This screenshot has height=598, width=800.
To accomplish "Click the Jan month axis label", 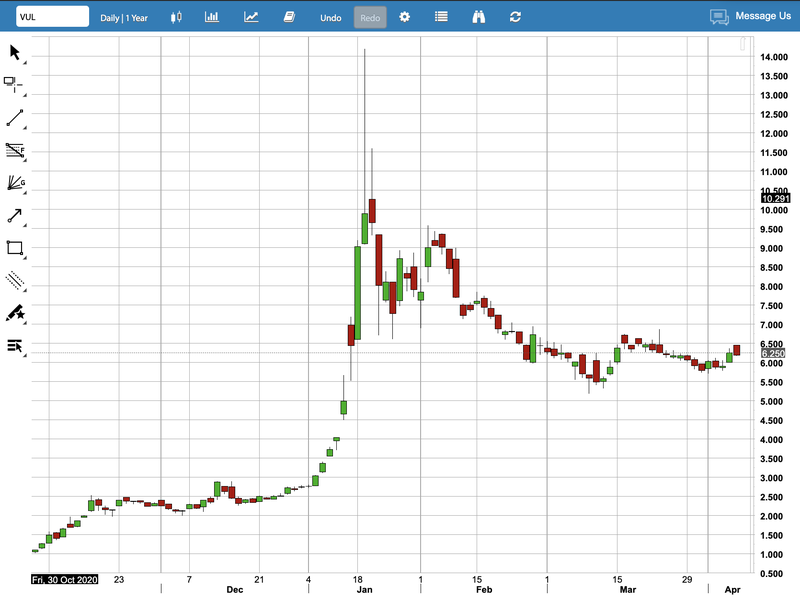I will pyautogui.click(x=364, y=589).
